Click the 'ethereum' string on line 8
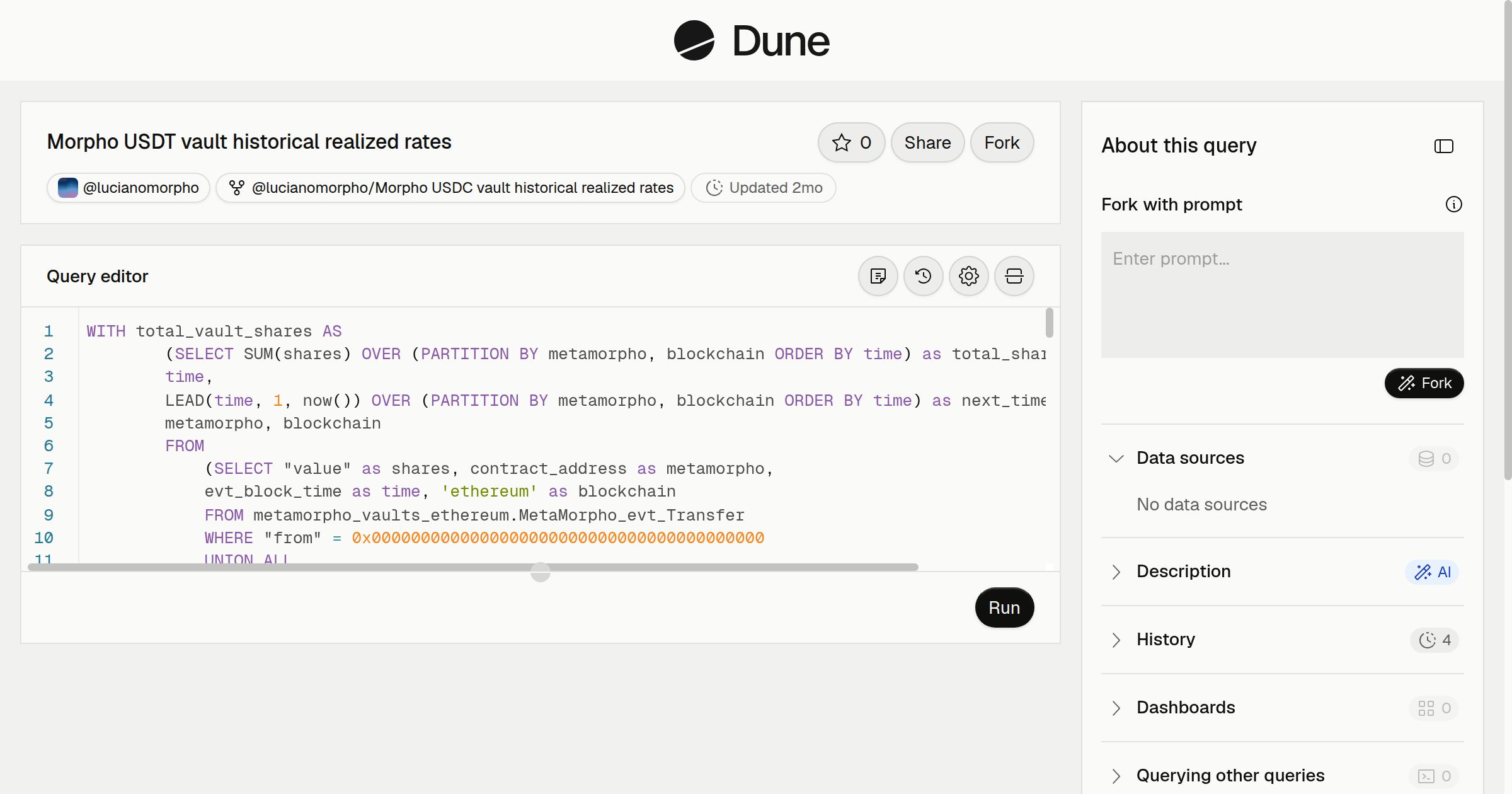The width and height of the screenshot is (1512, 794). pos(490,492)
